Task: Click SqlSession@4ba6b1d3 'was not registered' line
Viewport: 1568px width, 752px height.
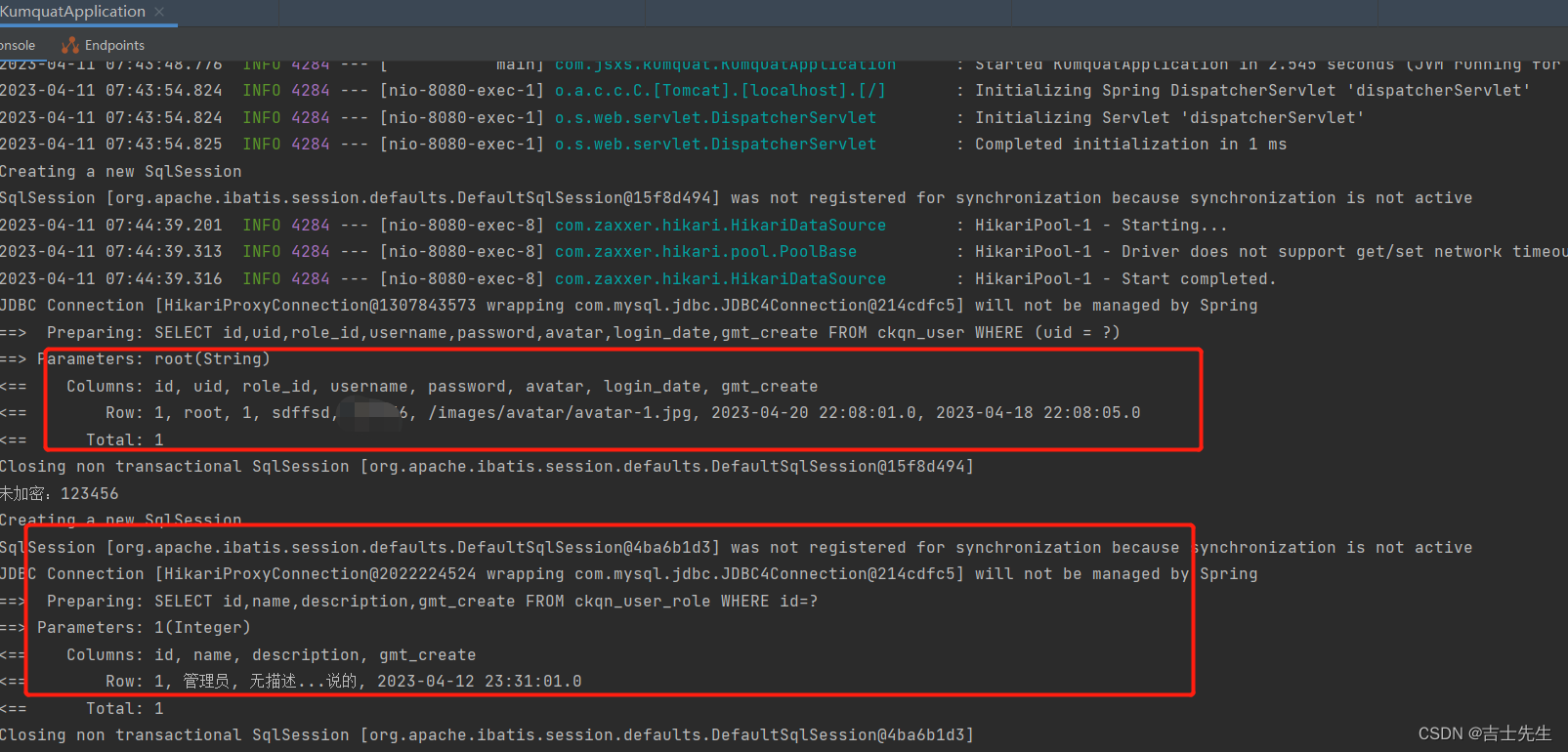Action: point(736,547)
